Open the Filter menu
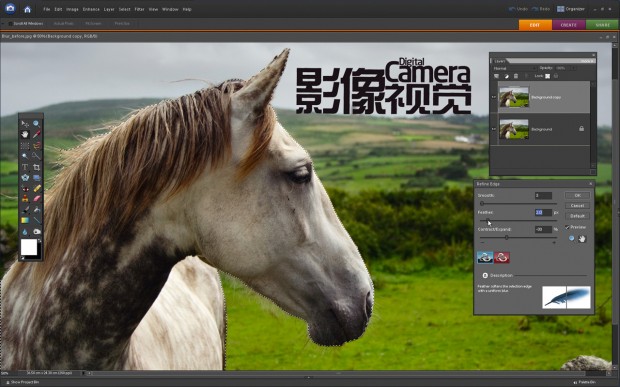This screenshot has height=387, width=620. [x=140, y=9]
